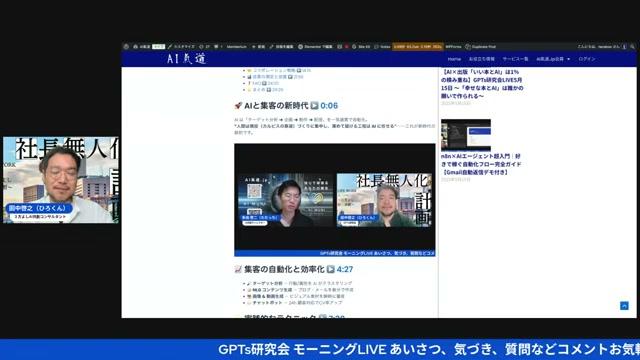Open the Memberium admin bar item
This screenshot has height=360, width=640.
pyautogui.click(x=236, y=47)
